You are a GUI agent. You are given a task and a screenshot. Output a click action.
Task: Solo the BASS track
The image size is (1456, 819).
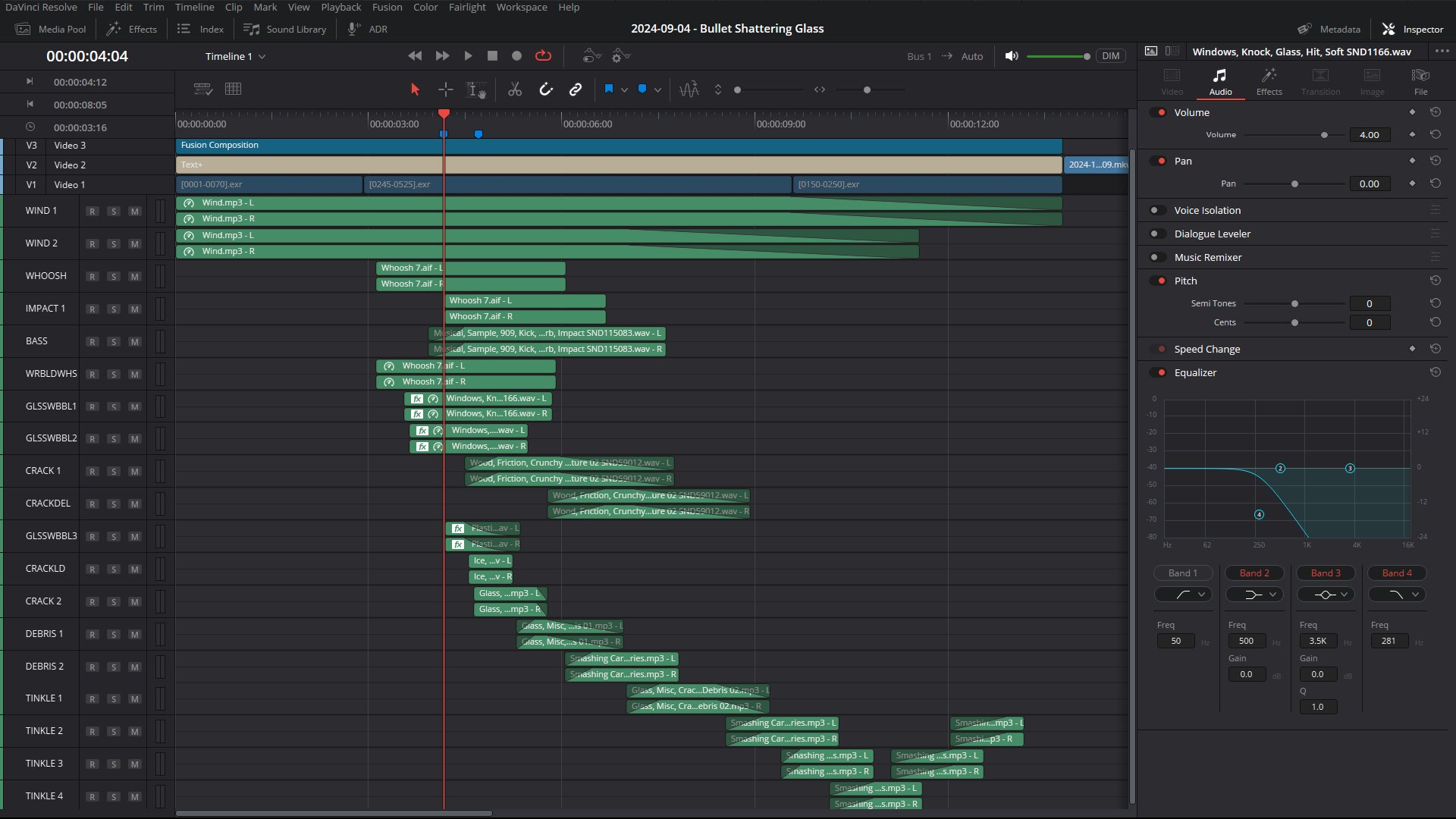pyautogui.click(x=114, y=342)
